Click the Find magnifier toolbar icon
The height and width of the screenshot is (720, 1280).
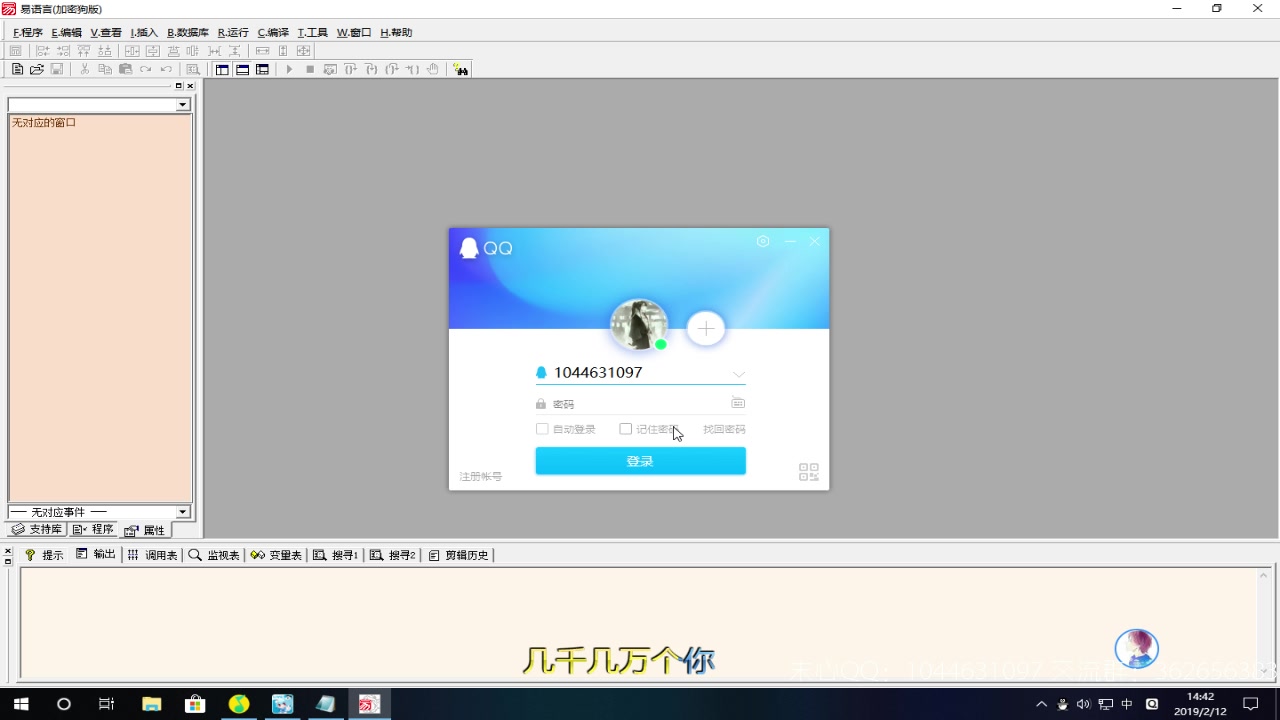[193, 69]
